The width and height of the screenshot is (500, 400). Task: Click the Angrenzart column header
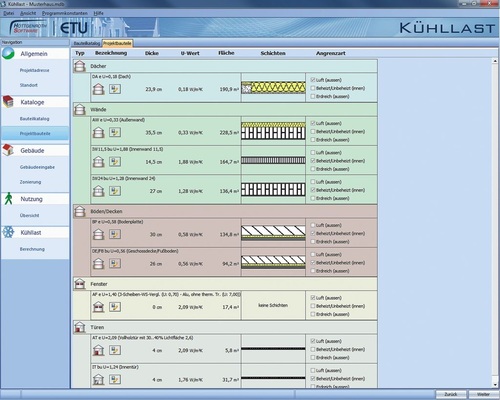(x=331, y=53)
